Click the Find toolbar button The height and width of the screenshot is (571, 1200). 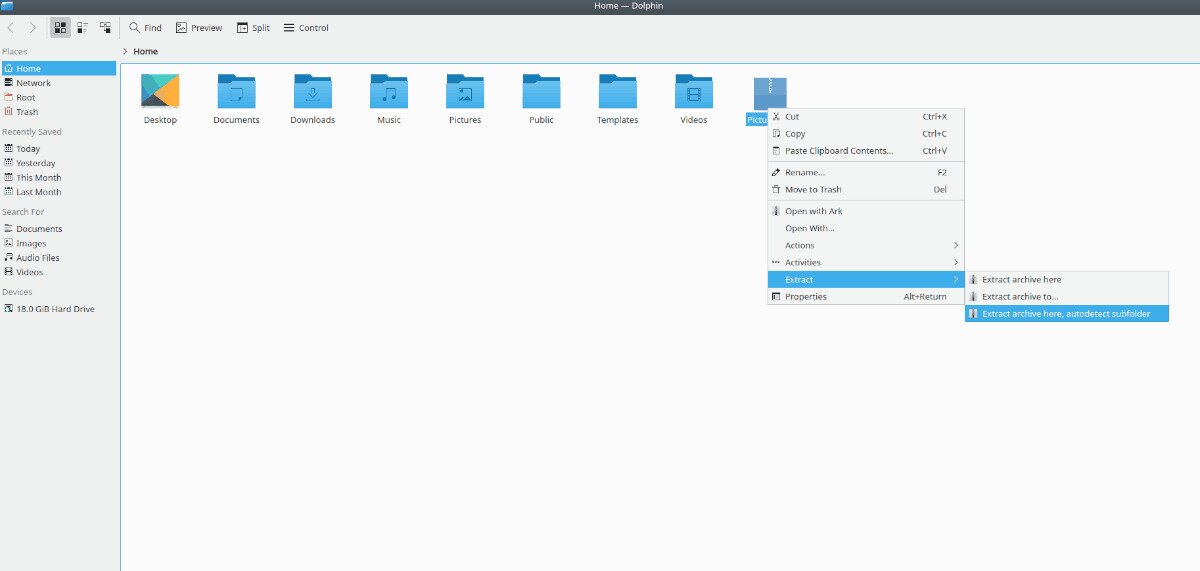pyautogui.click(x=145, y=28)
